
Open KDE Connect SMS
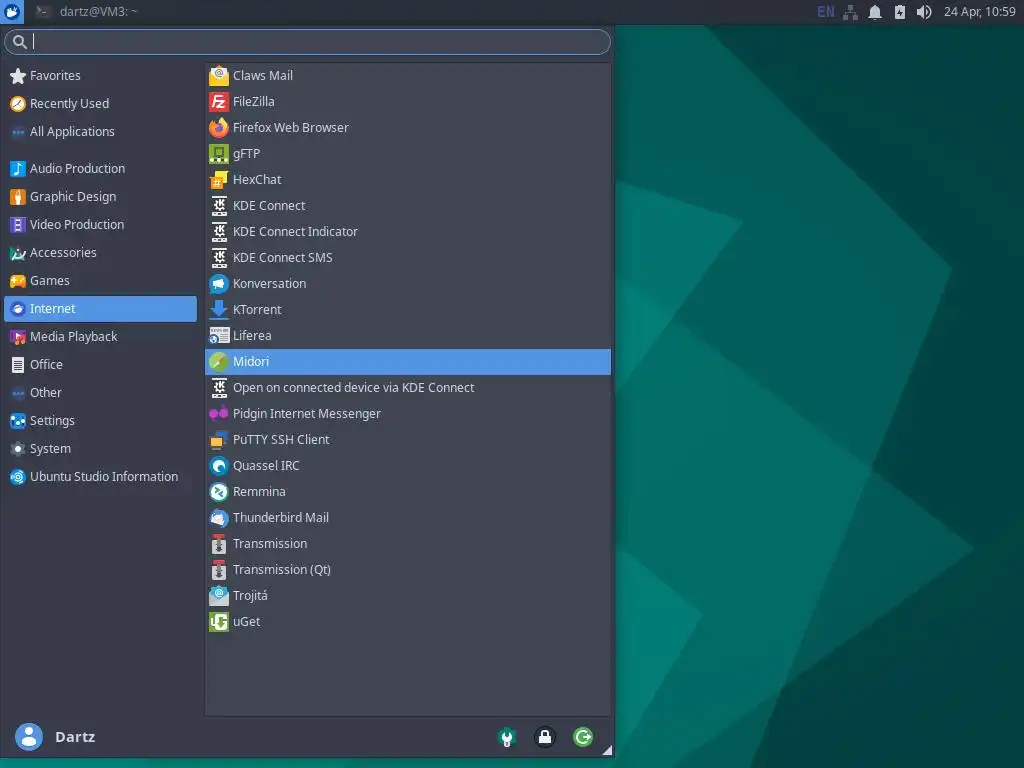408,258
